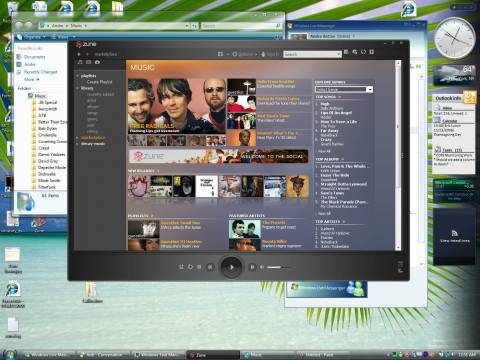Viewport: 480px width, 360px height.
Task: Open Organize menu in Explorer window
Action: coord(32,37)
